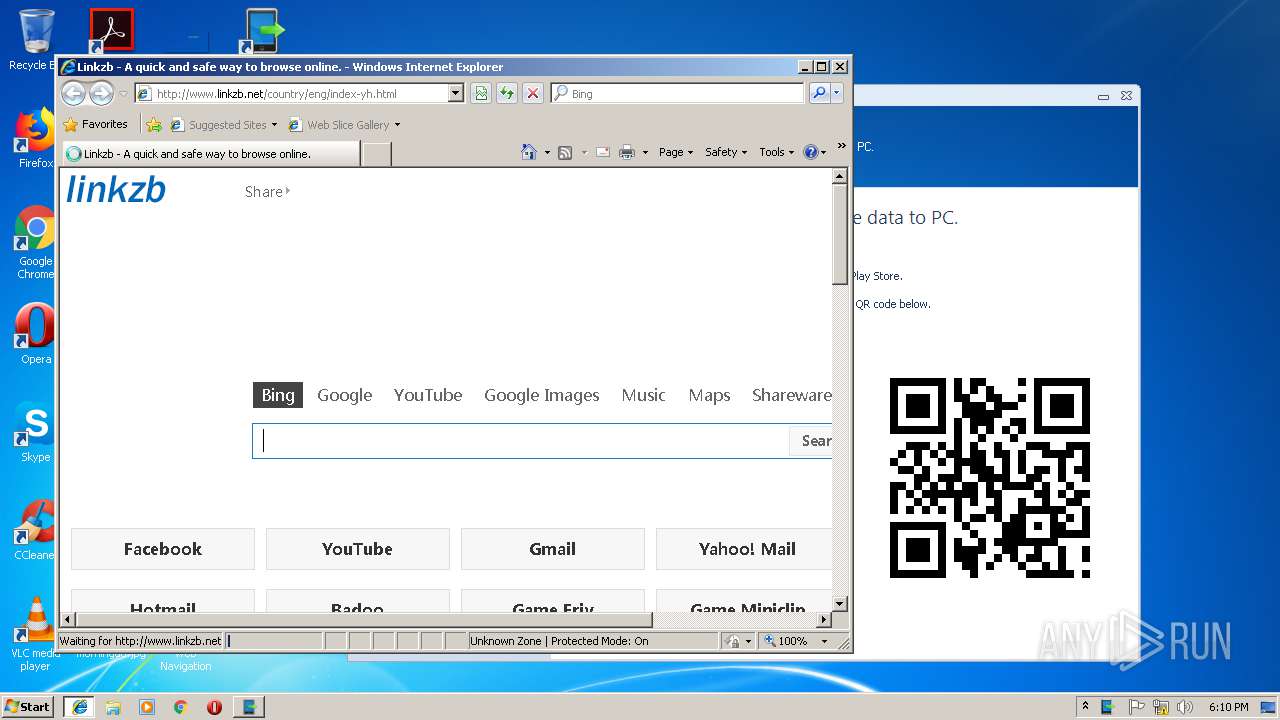1280x720 pixels.
Task: Toggle the Compatibility View icon
Action: tap(481, 93)
